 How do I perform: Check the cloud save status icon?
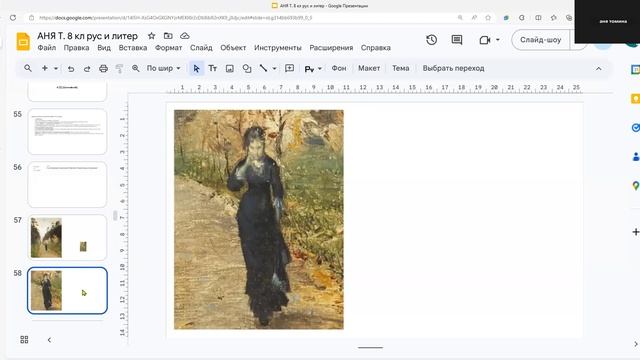click(185, 36)
